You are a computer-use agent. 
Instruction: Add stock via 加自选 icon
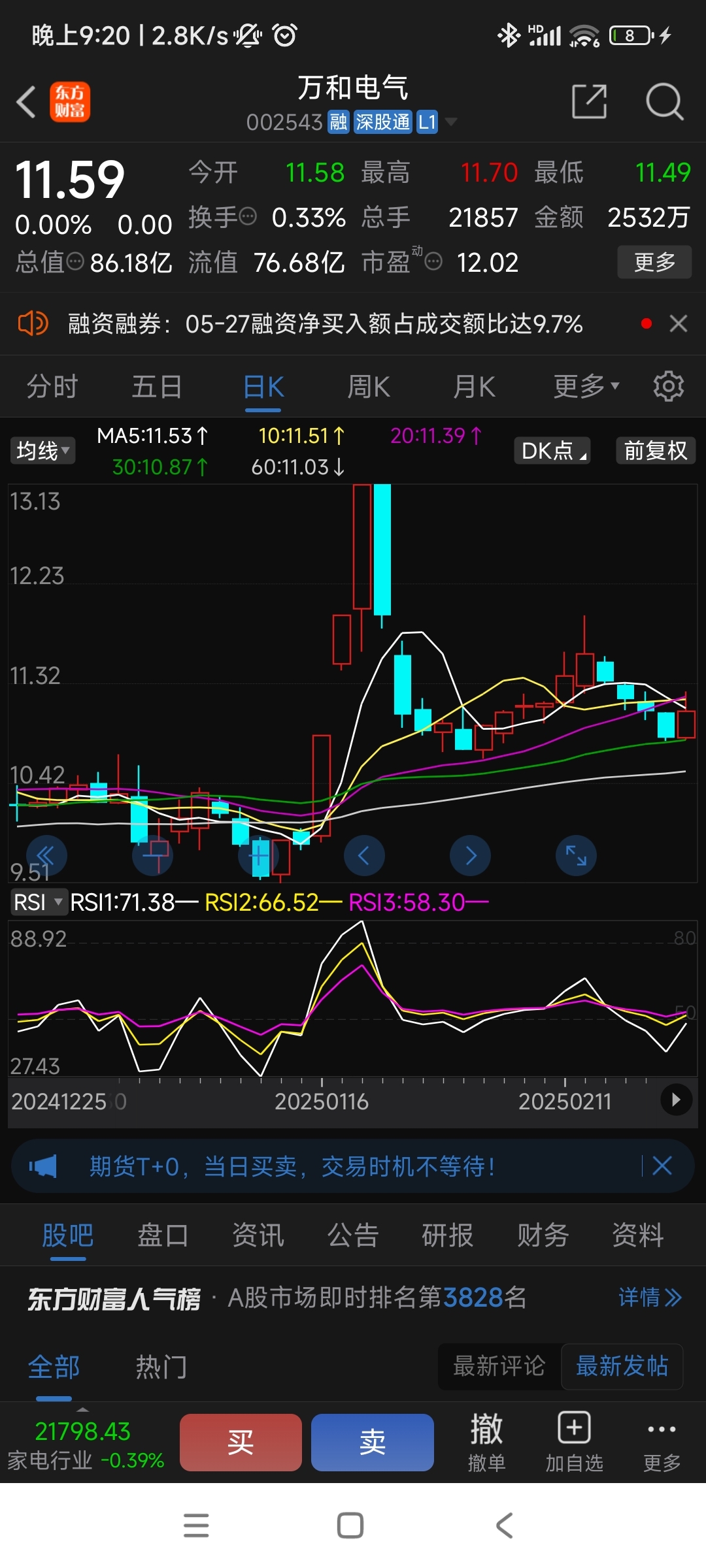(574, 1443)
